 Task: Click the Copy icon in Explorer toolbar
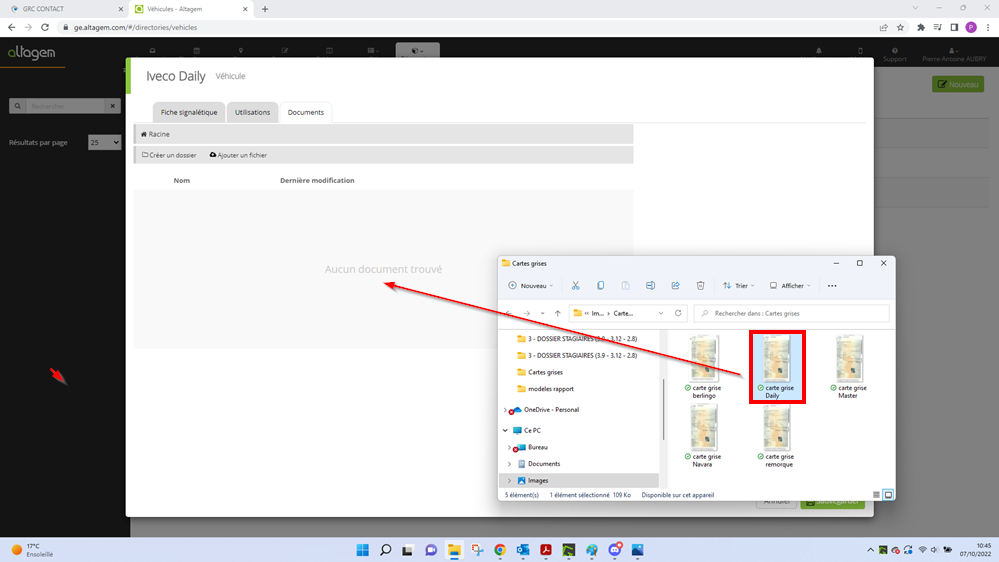coord(600,285)
